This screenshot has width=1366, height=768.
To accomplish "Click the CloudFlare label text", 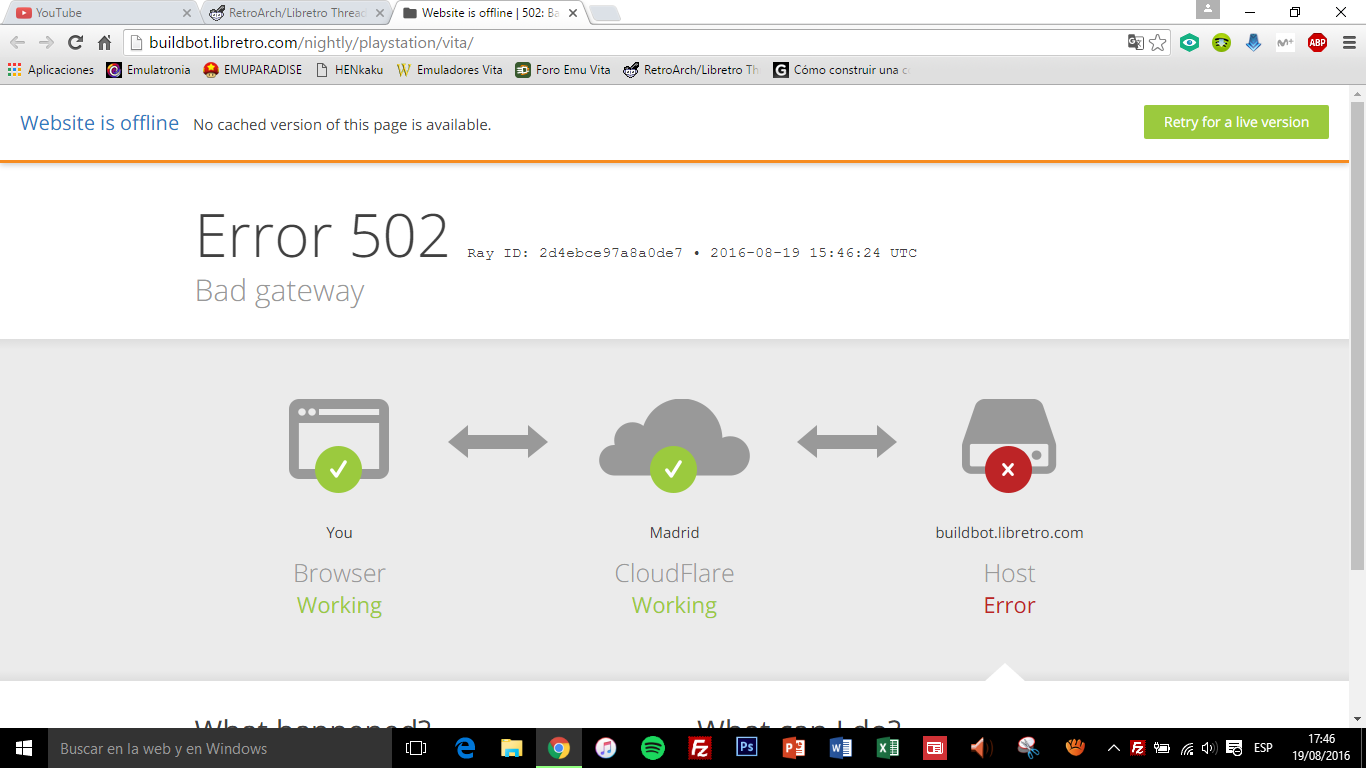I will click(x=674, y=573).
